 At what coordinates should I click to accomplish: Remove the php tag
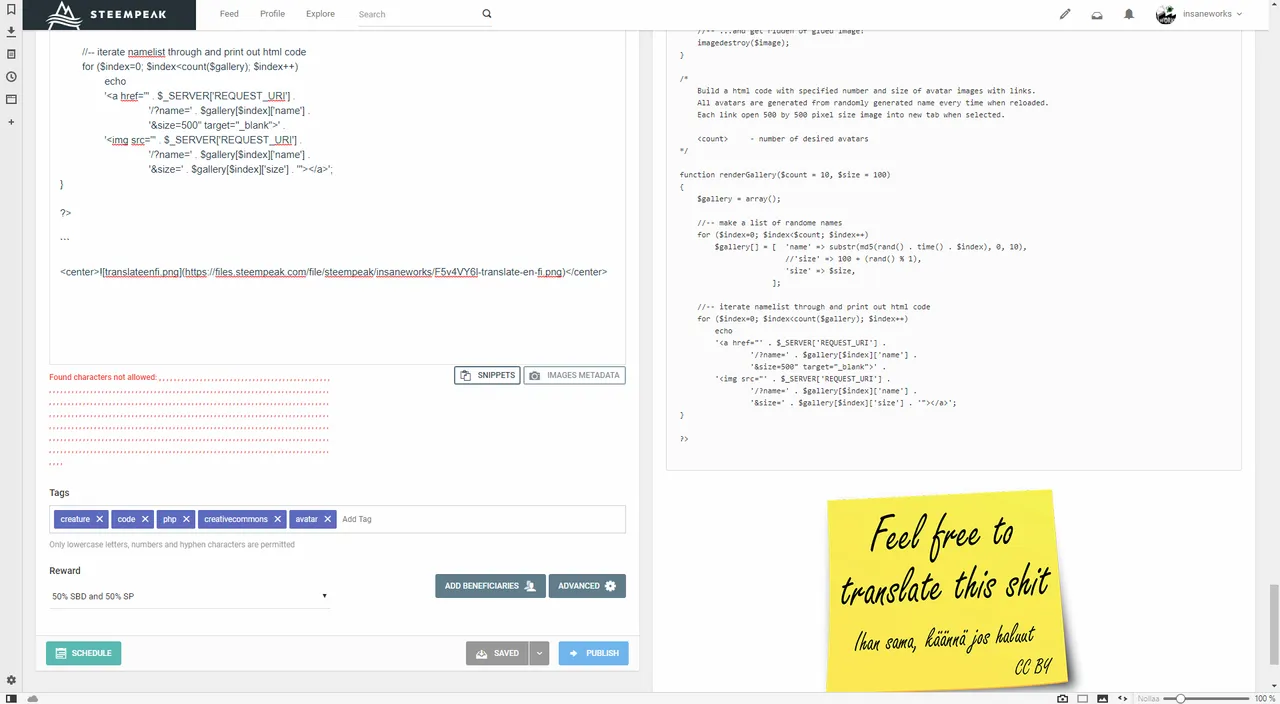click(x=186, y=519)
